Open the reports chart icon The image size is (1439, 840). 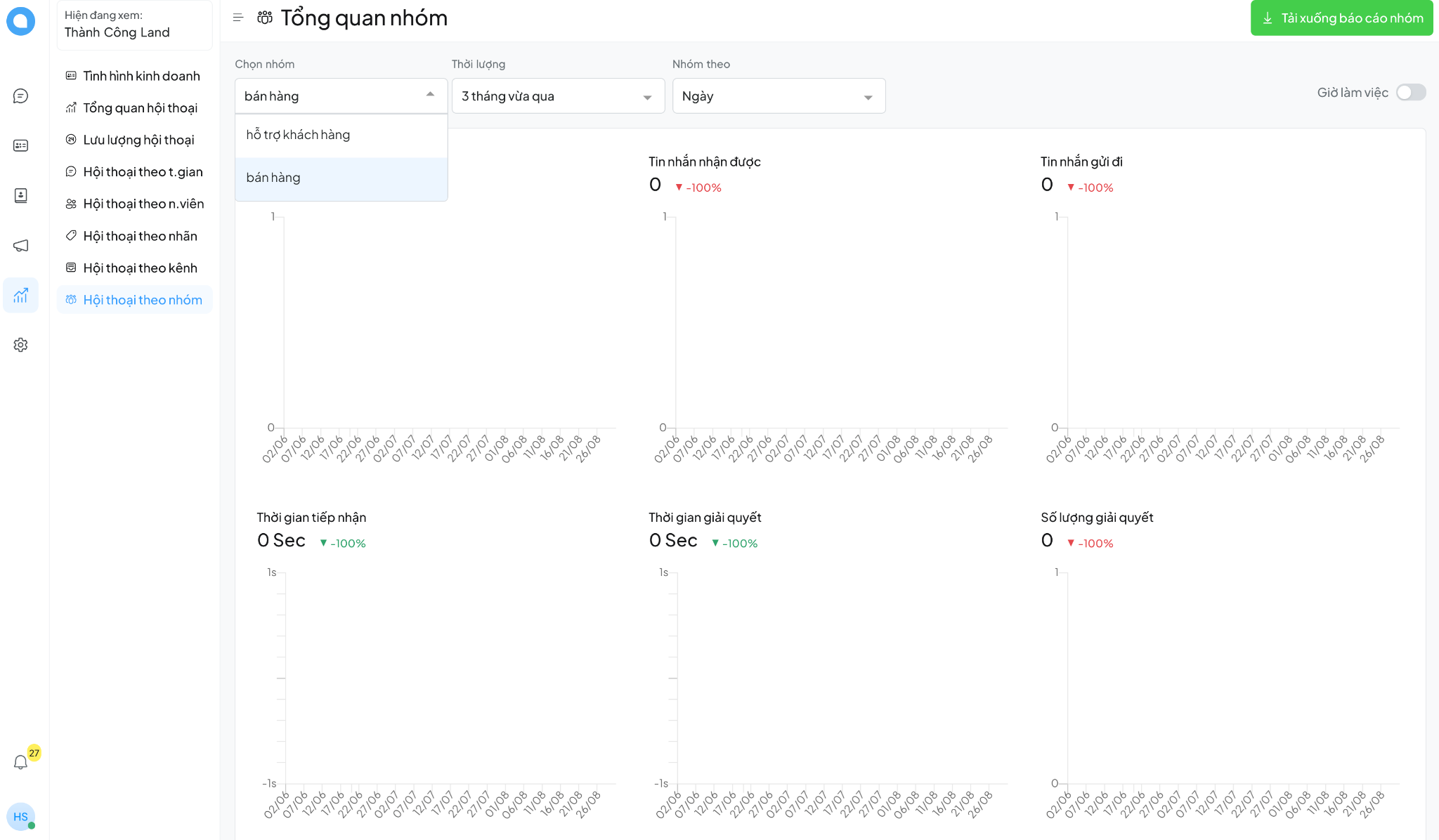click(x=20, y=295)
